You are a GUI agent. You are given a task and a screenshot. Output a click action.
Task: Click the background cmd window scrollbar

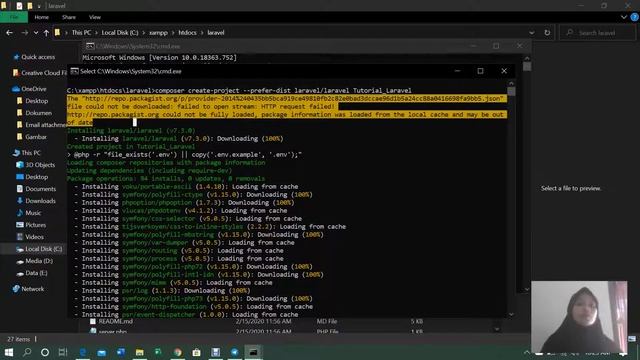click(527, 173)
